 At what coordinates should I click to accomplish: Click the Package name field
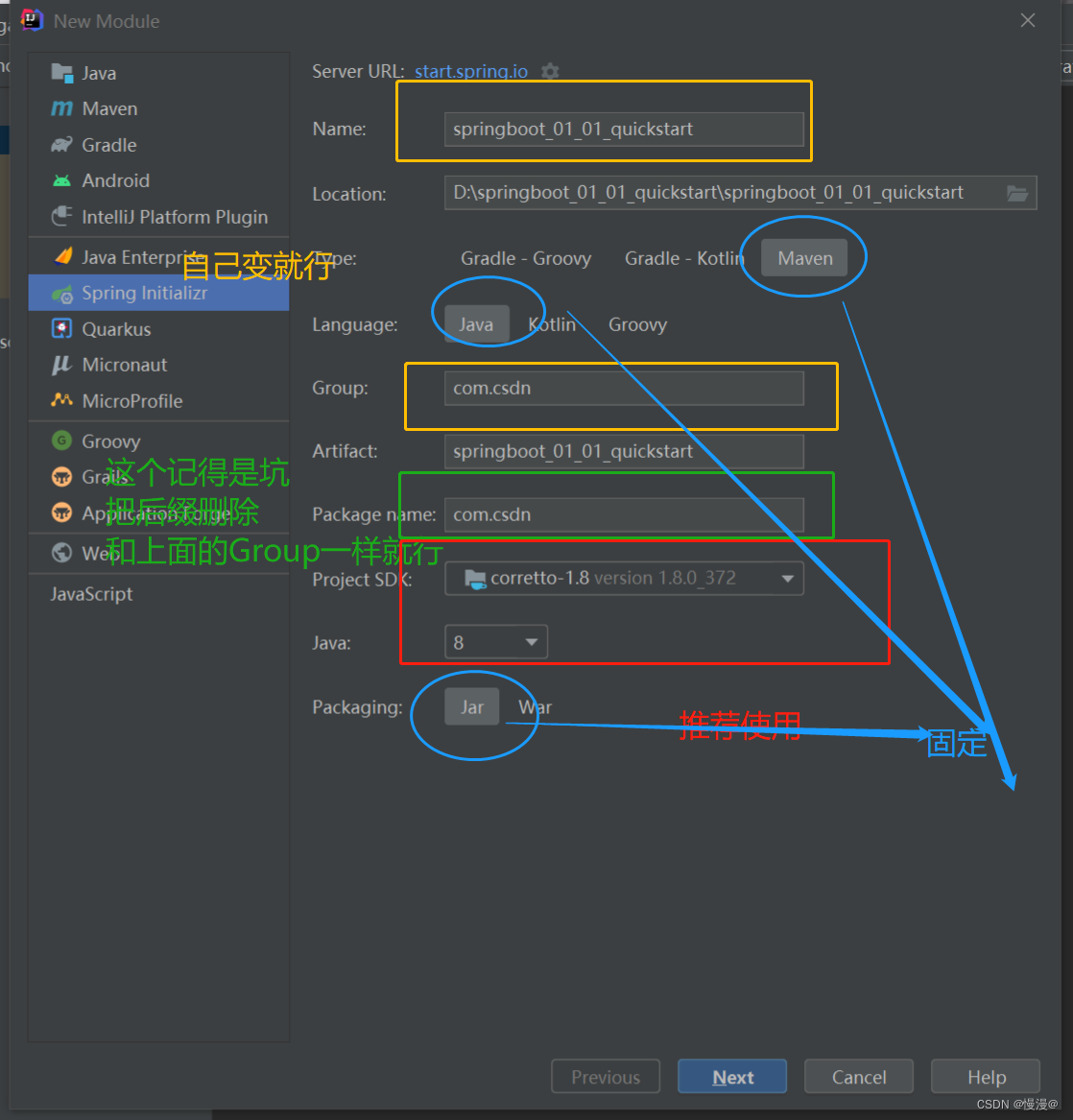[624, 515]
